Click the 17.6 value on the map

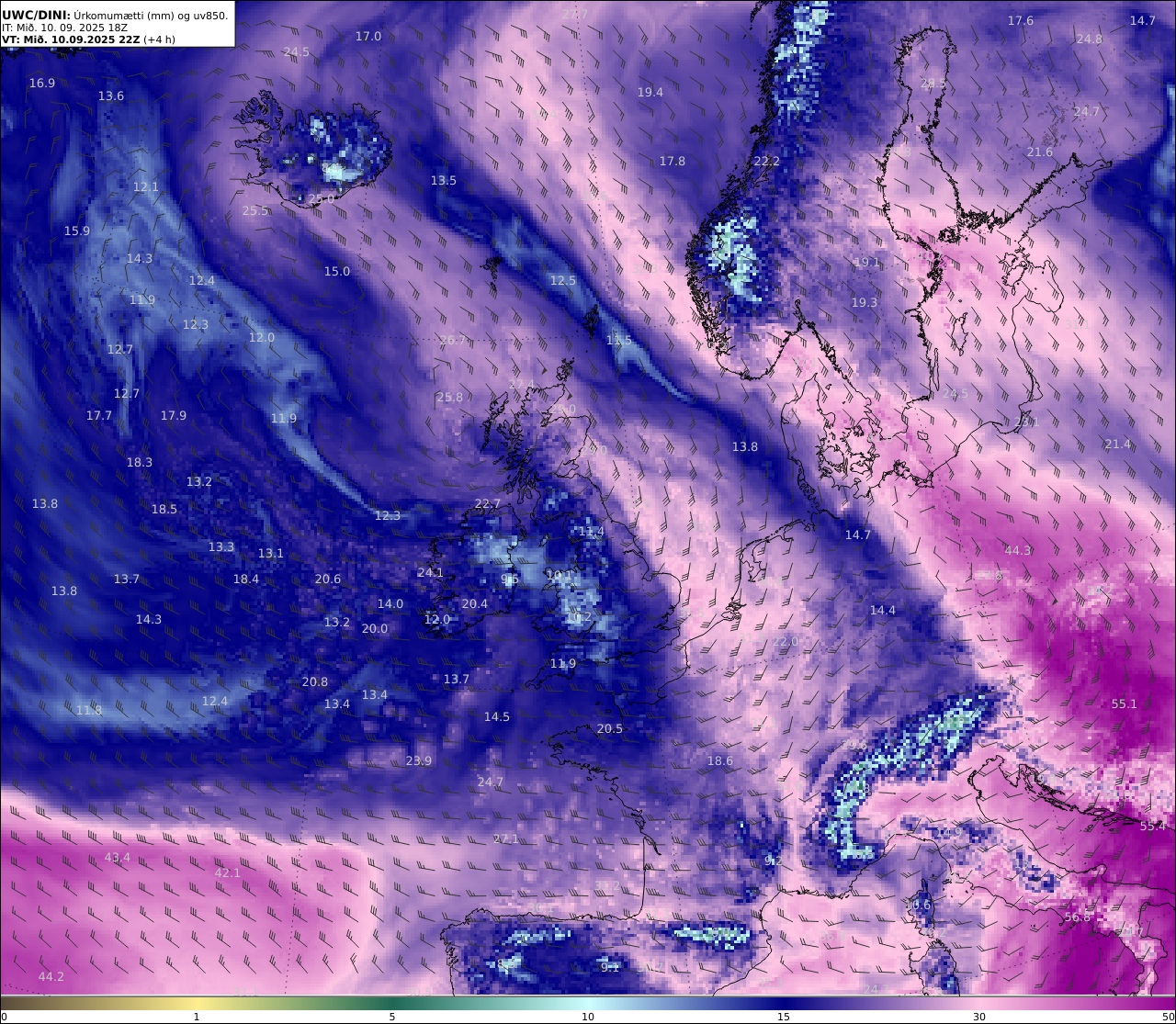click(1021, 21)
